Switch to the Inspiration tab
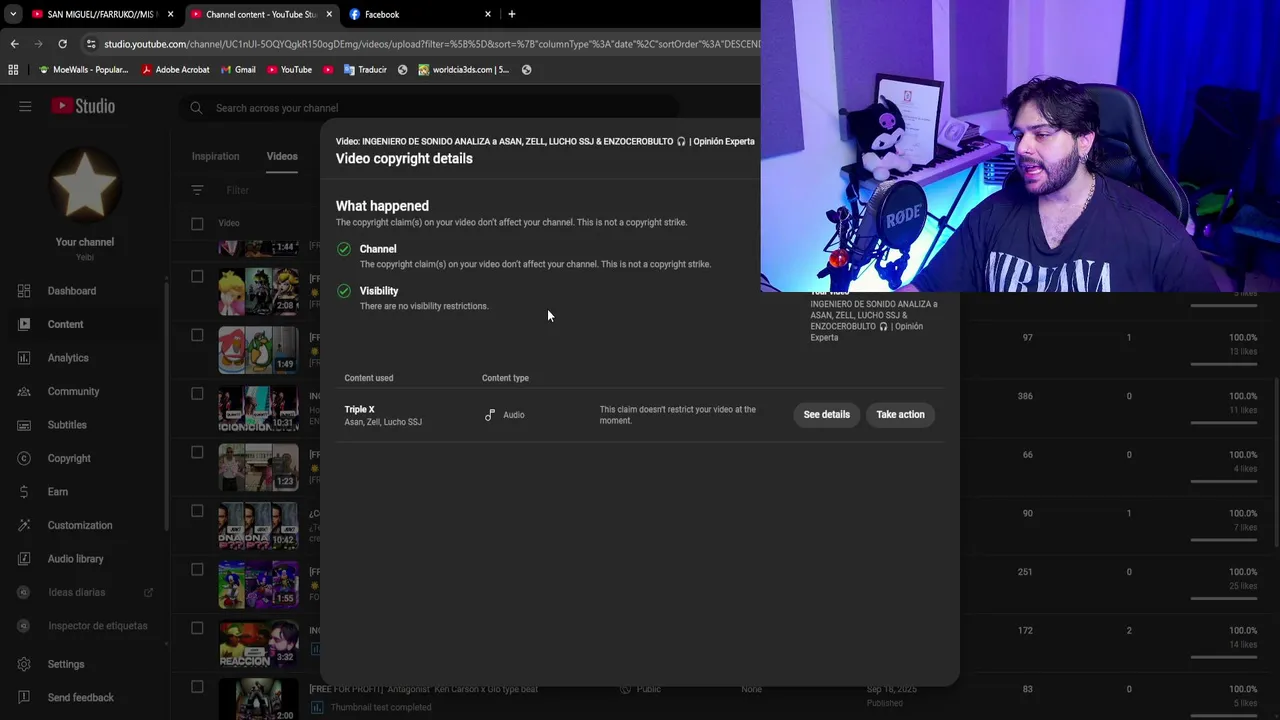Viewport: 1280px width, 720px height. 215,156
